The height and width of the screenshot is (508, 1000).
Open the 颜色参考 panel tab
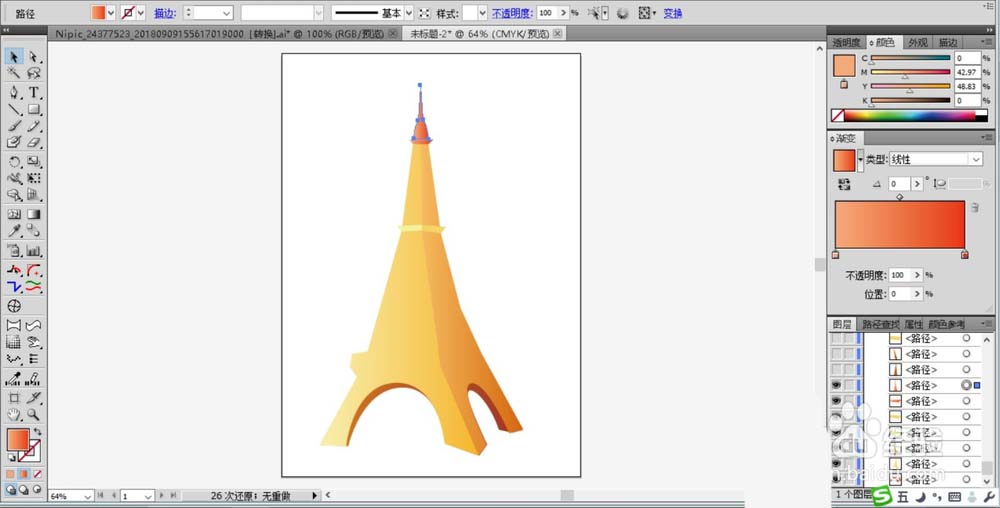tap(947, 324)
